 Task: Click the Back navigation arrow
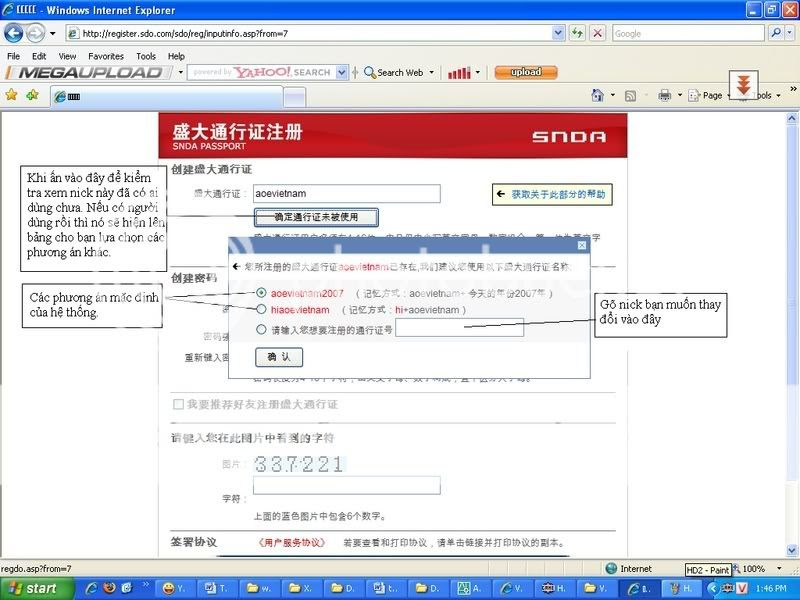click(14, 32)
